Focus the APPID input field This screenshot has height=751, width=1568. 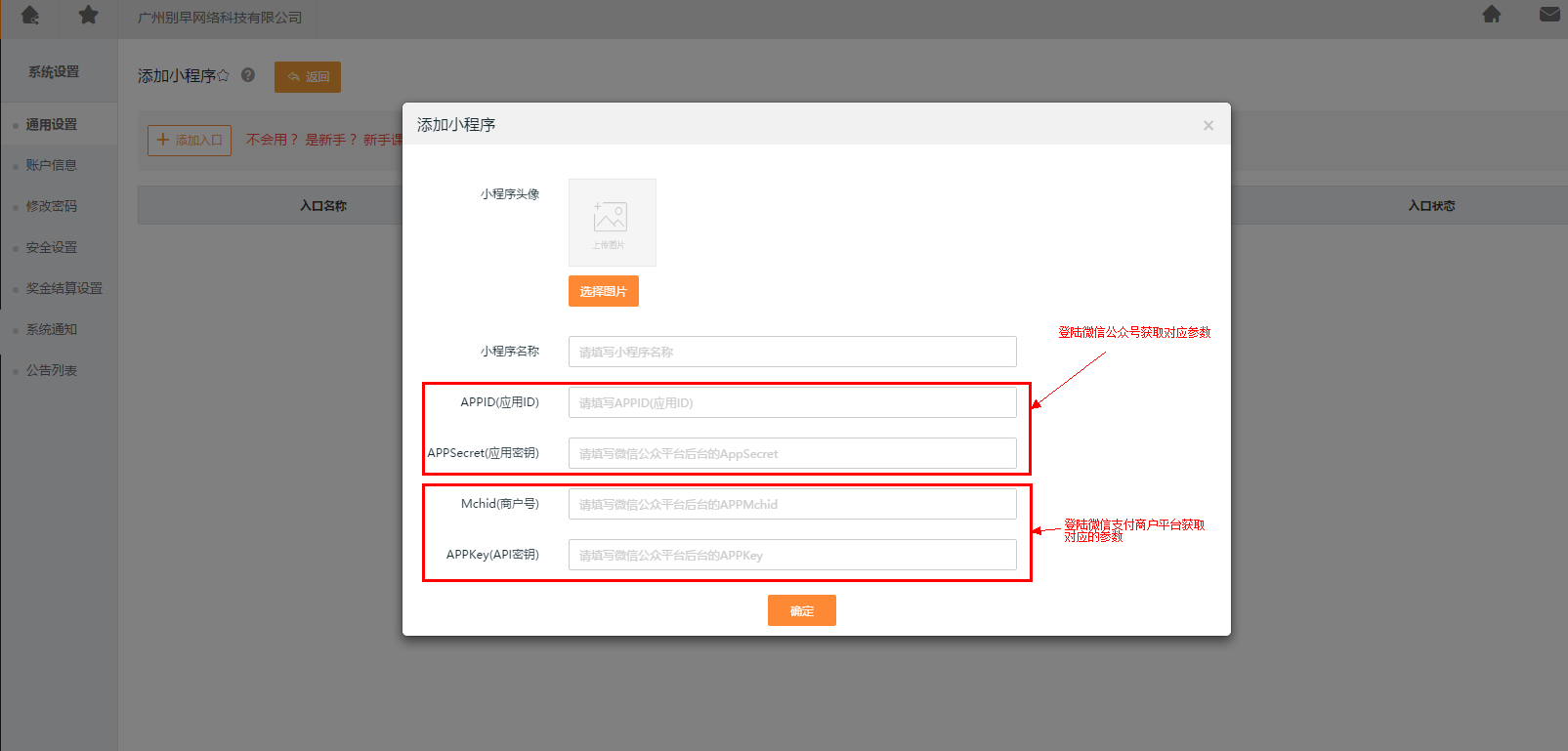click(791, 402)
